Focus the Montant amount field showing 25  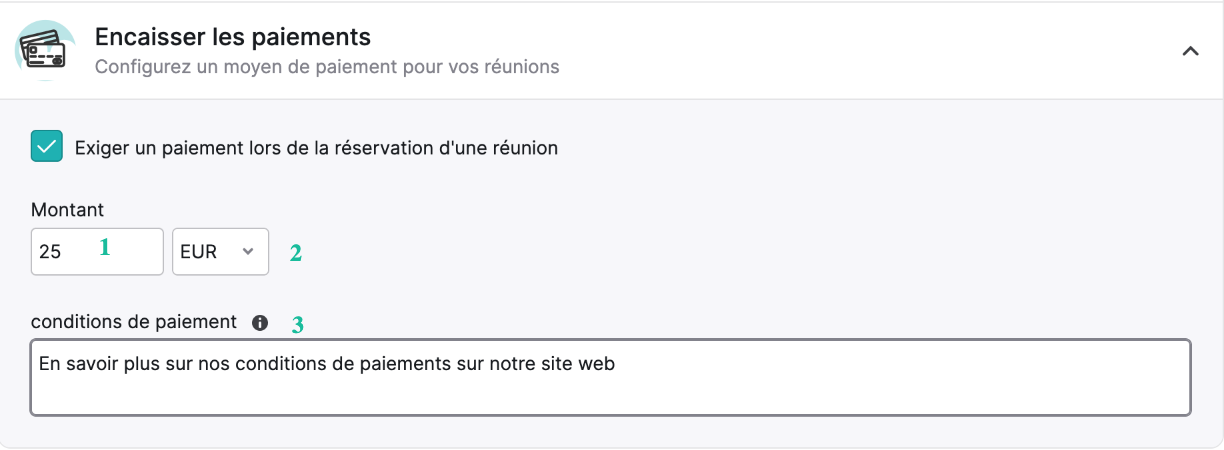[x=97, y=251]
